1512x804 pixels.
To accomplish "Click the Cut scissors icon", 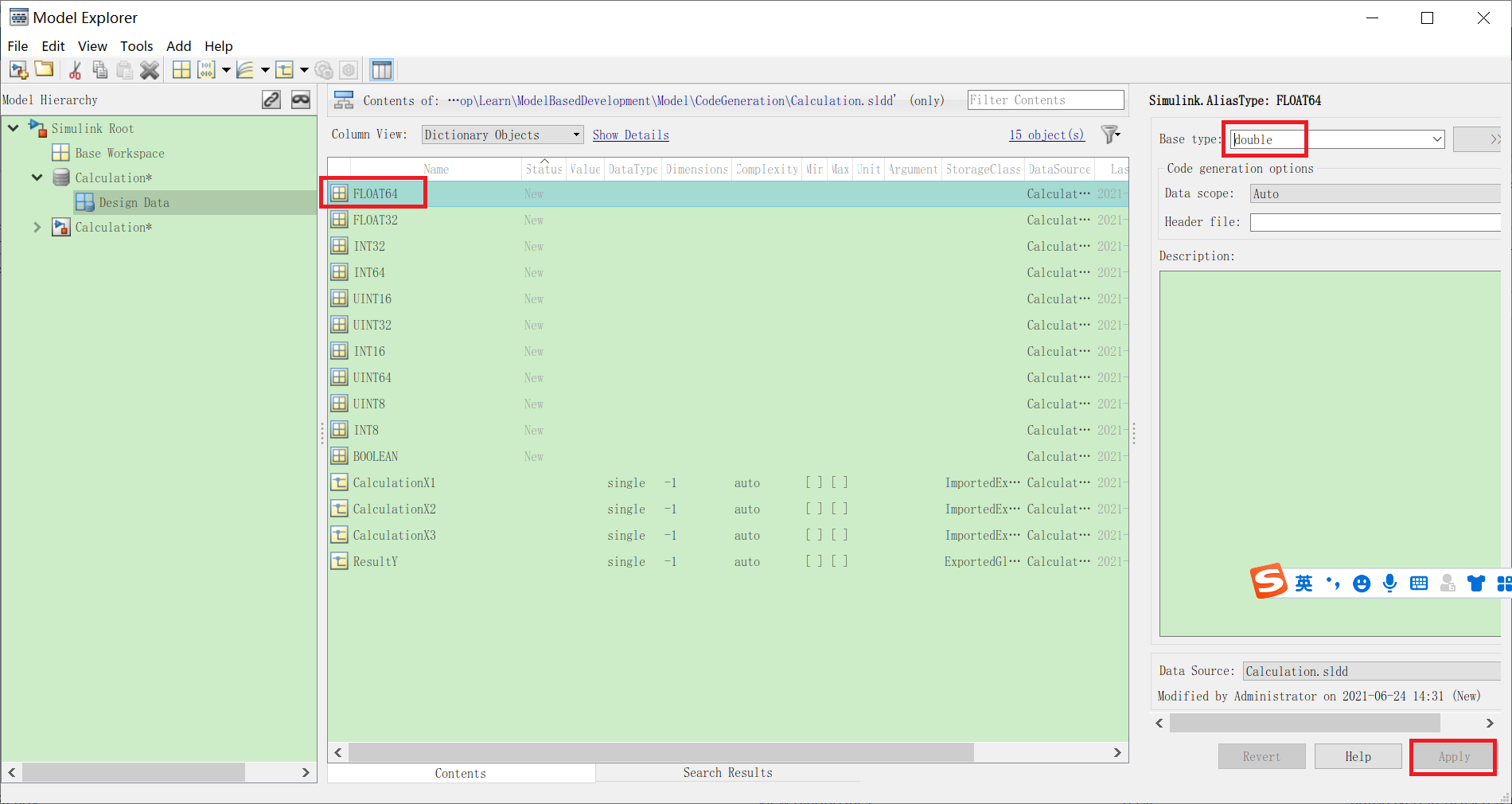I will coord(75,70).
